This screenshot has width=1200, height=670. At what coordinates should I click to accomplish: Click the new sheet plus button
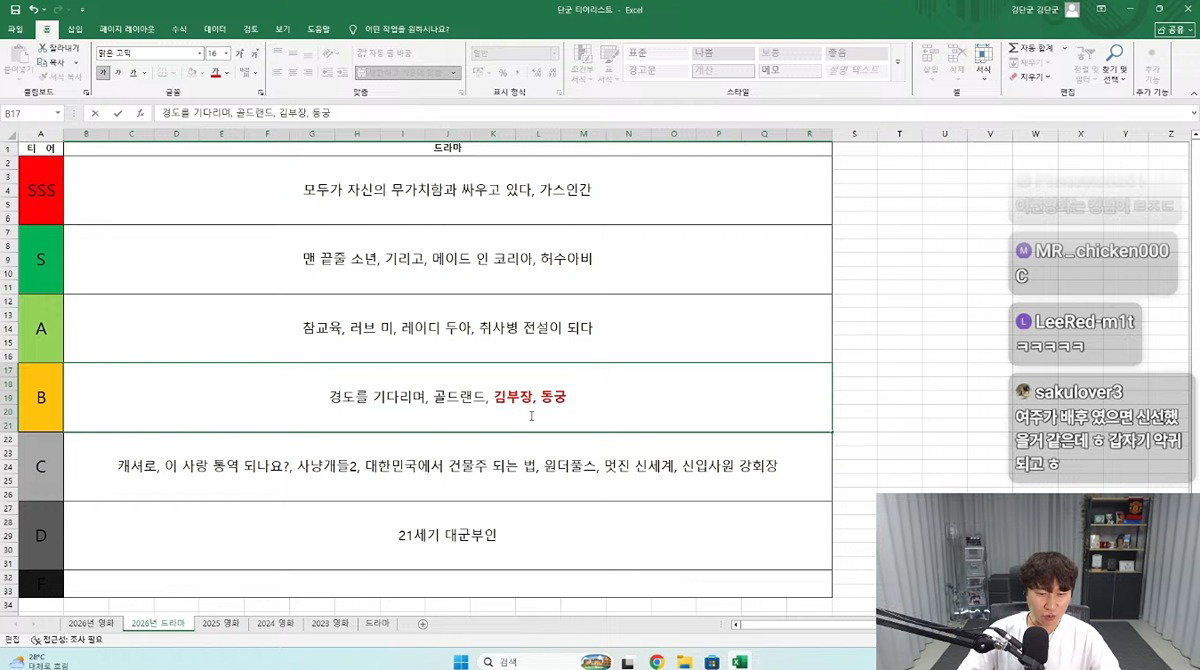click(x=422, y=624)
